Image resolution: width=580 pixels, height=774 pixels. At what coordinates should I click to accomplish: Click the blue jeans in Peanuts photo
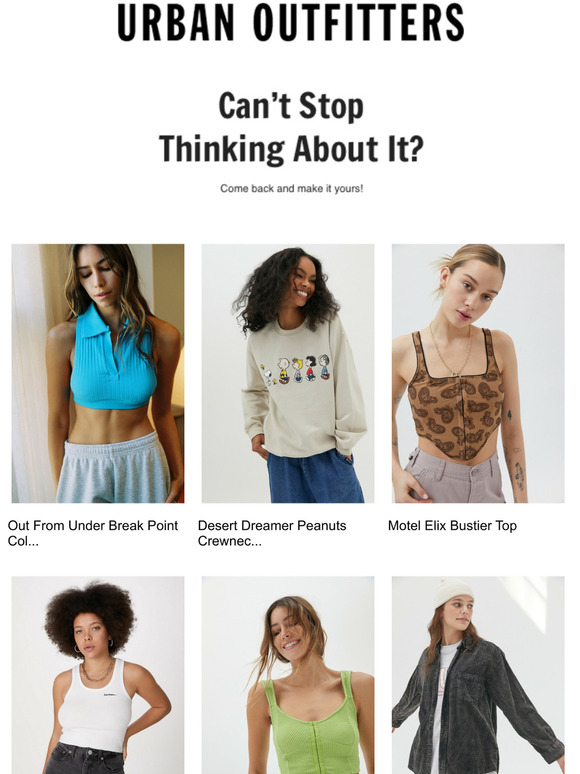tap(315, 476)
